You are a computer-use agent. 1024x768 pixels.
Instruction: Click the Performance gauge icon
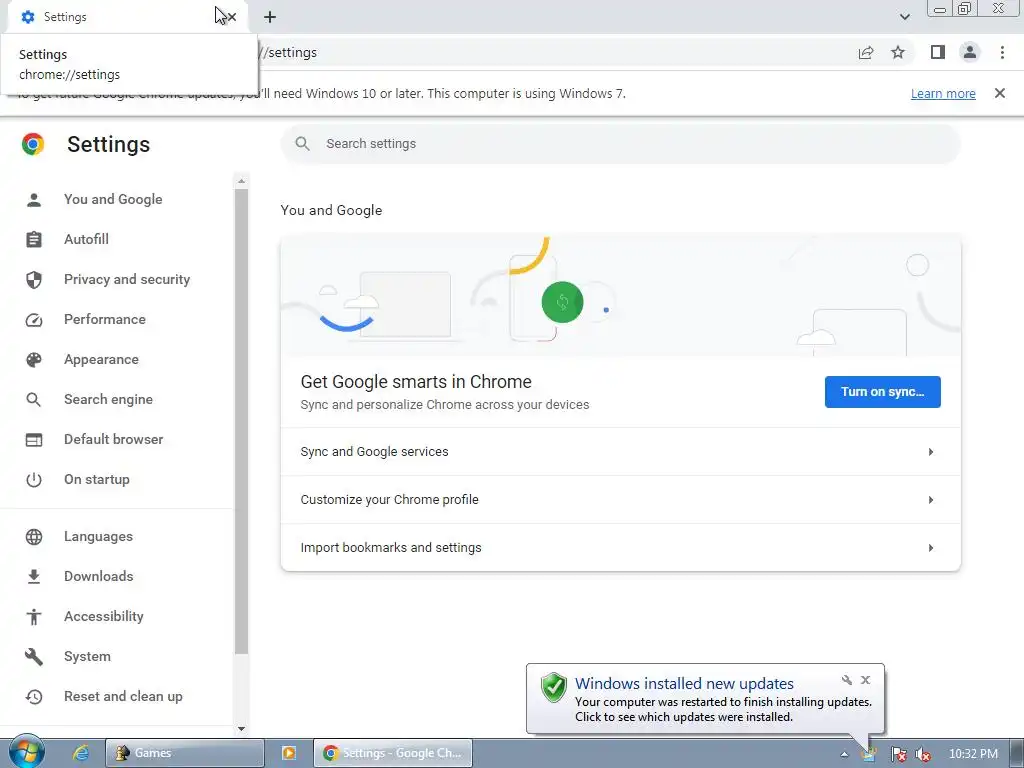tap(33, 320)
